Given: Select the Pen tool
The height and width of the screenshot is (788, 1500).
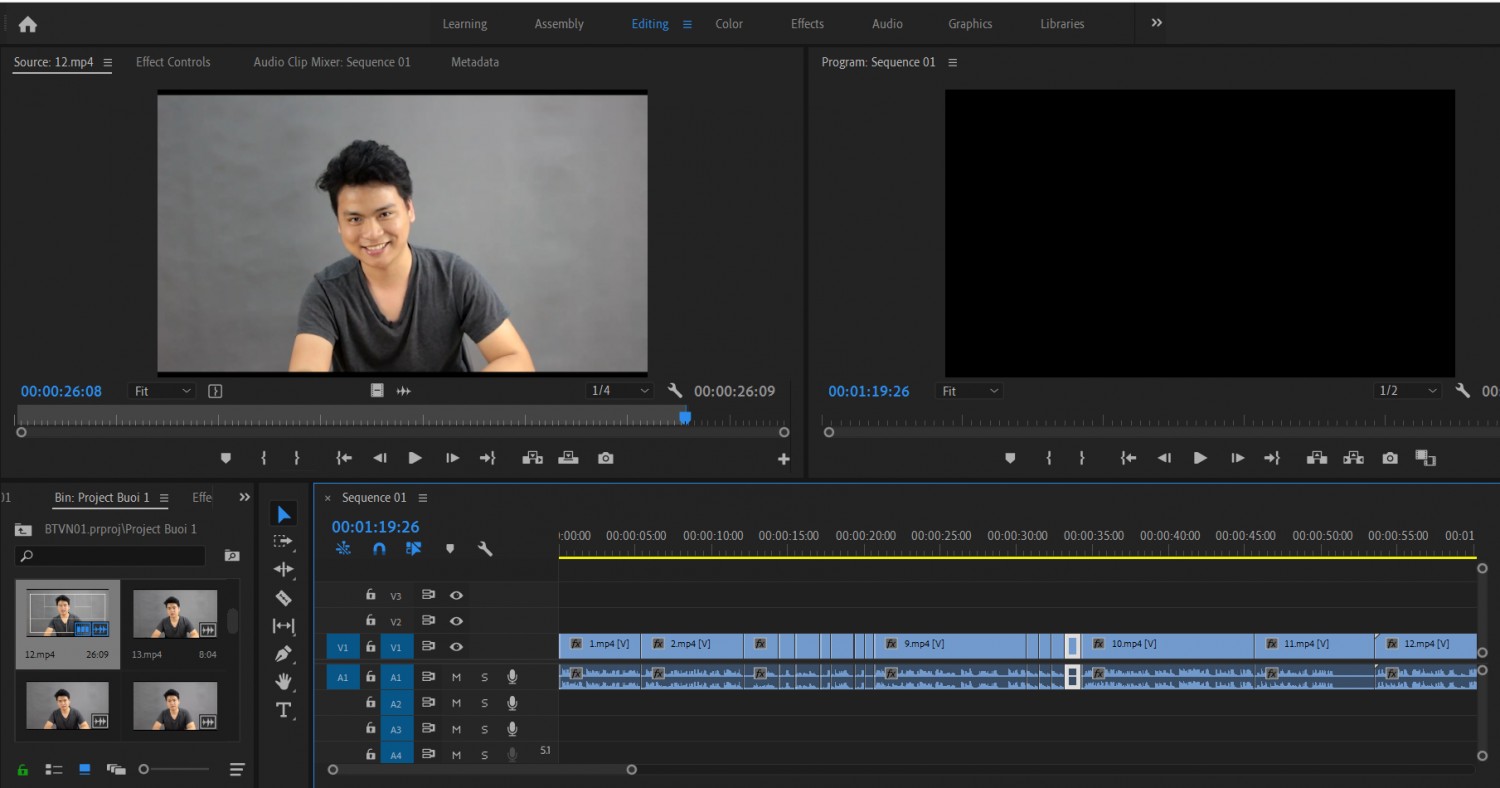Looking at the screenshot, I should click(x=284, y=654).
